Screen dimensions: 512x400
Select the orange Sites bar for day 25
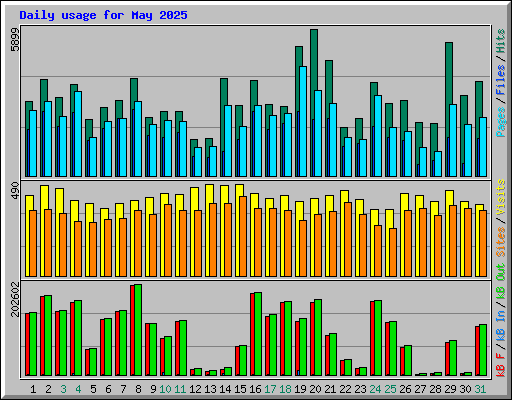point(393,252)
